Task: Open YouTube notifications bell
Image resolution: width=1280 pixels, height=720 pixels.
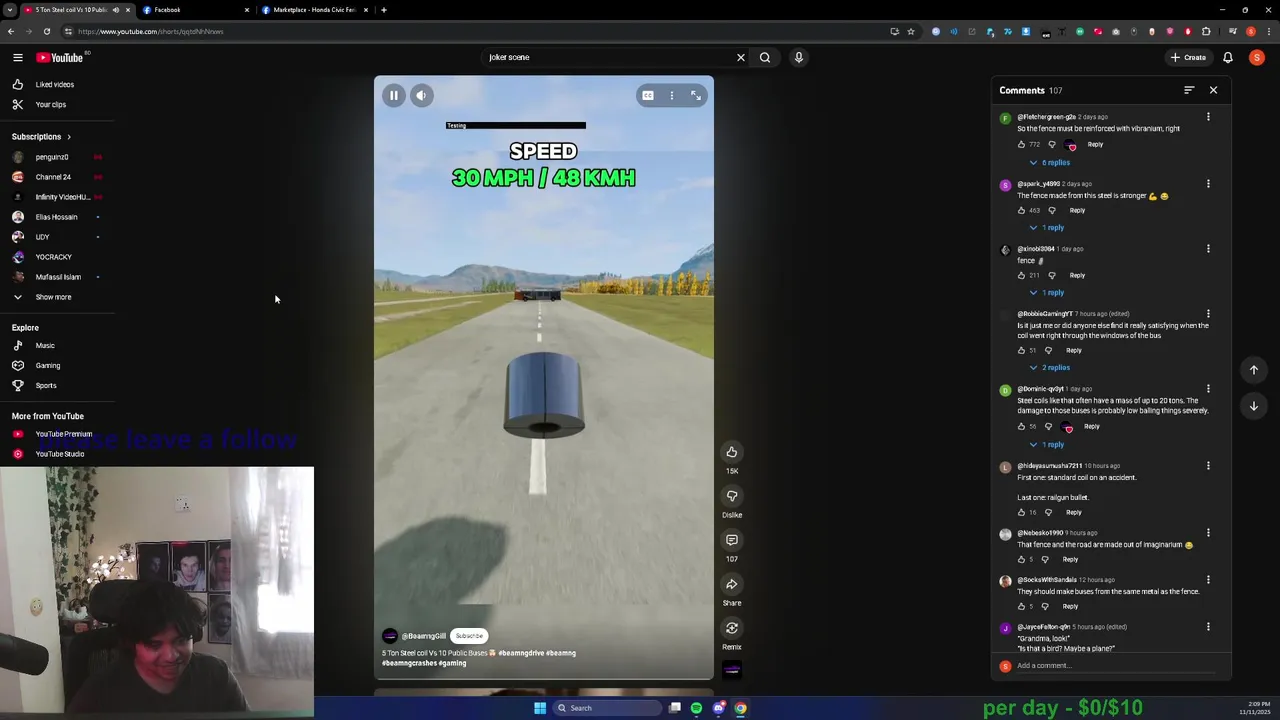Action: pos(1228,57)
